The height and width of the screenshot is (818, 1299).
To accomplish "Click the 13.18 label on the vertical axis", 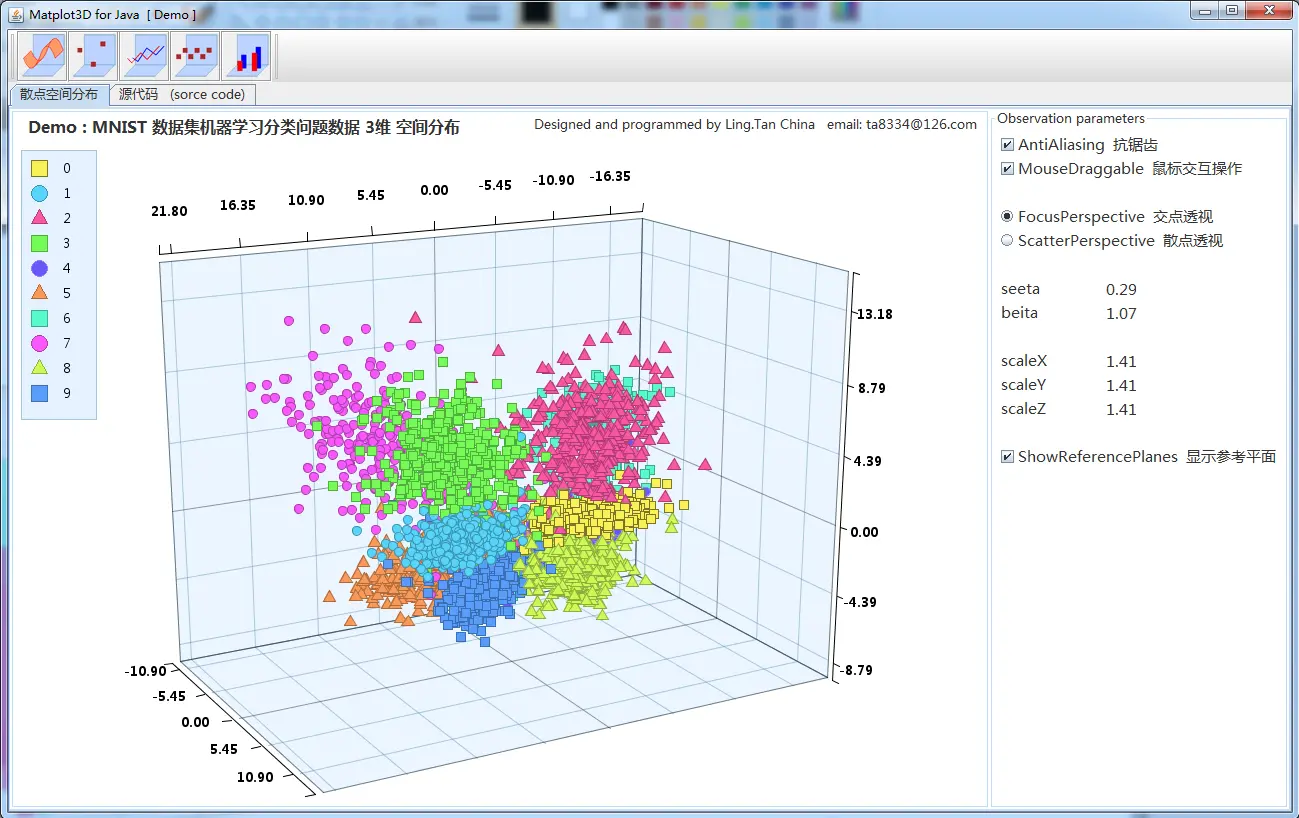I will pos(874,314).
